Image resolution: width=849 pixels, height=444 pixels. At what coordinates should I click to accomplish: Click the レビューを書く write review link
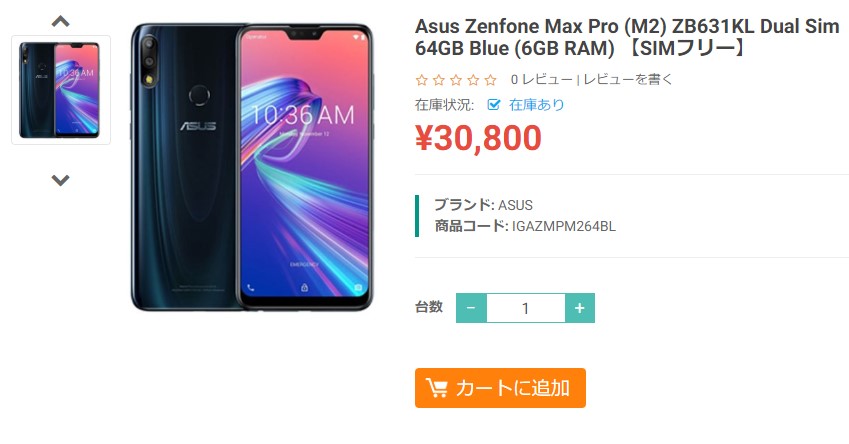pos(628,80)
